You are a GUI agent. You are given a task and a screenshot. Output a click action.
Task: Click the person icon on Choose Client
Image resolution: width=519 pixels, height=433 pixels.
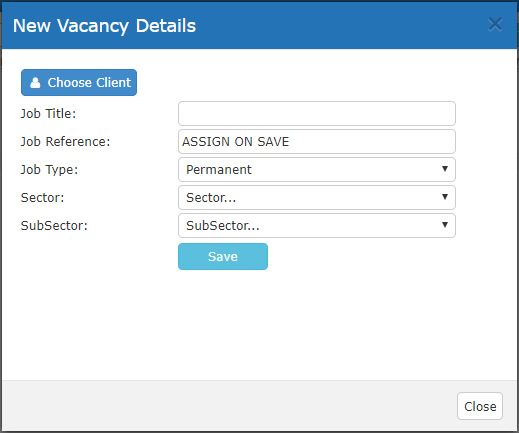[x=35, y=82]
